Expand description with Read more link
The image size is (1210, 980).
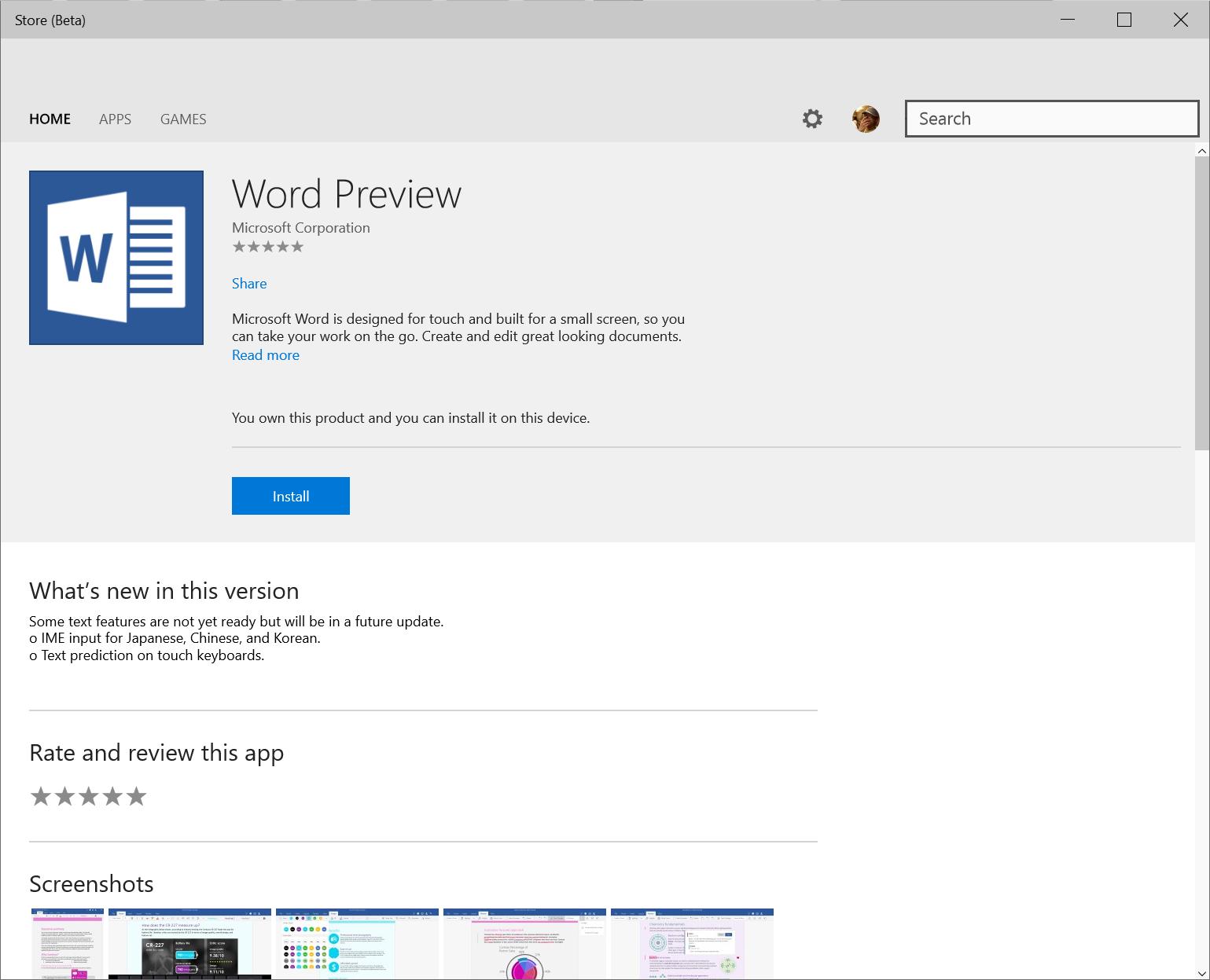tap(266, 355)
